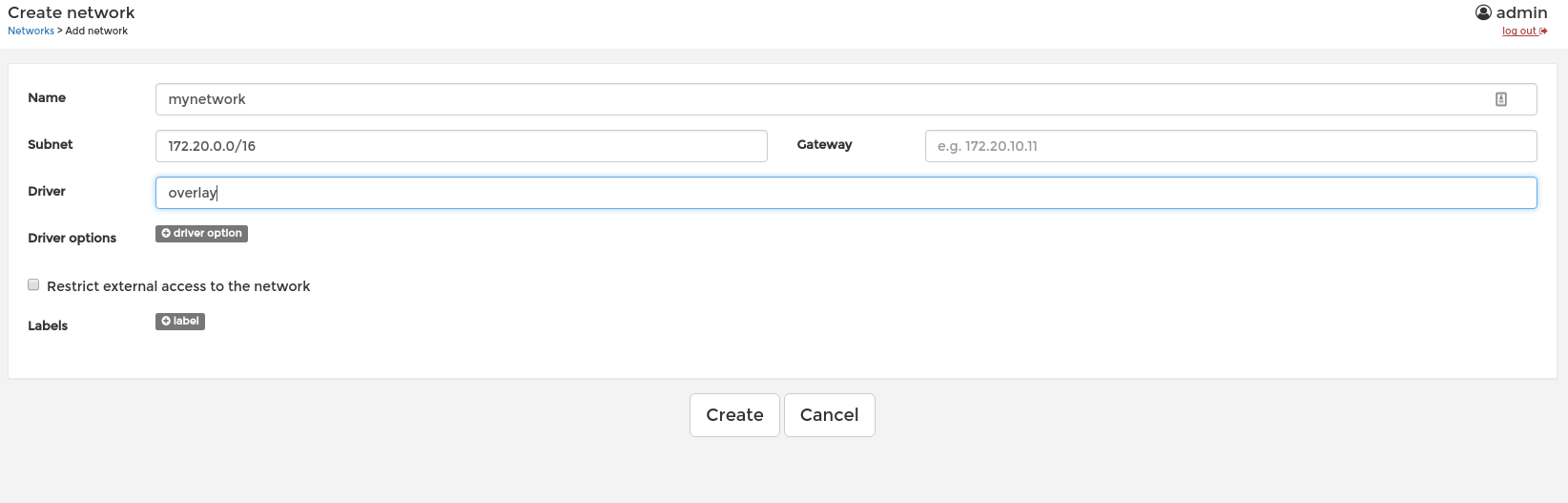1568x503 pixels.
Task: Click the 'Add network' breadcrumb text
Action: coord(96,31)
